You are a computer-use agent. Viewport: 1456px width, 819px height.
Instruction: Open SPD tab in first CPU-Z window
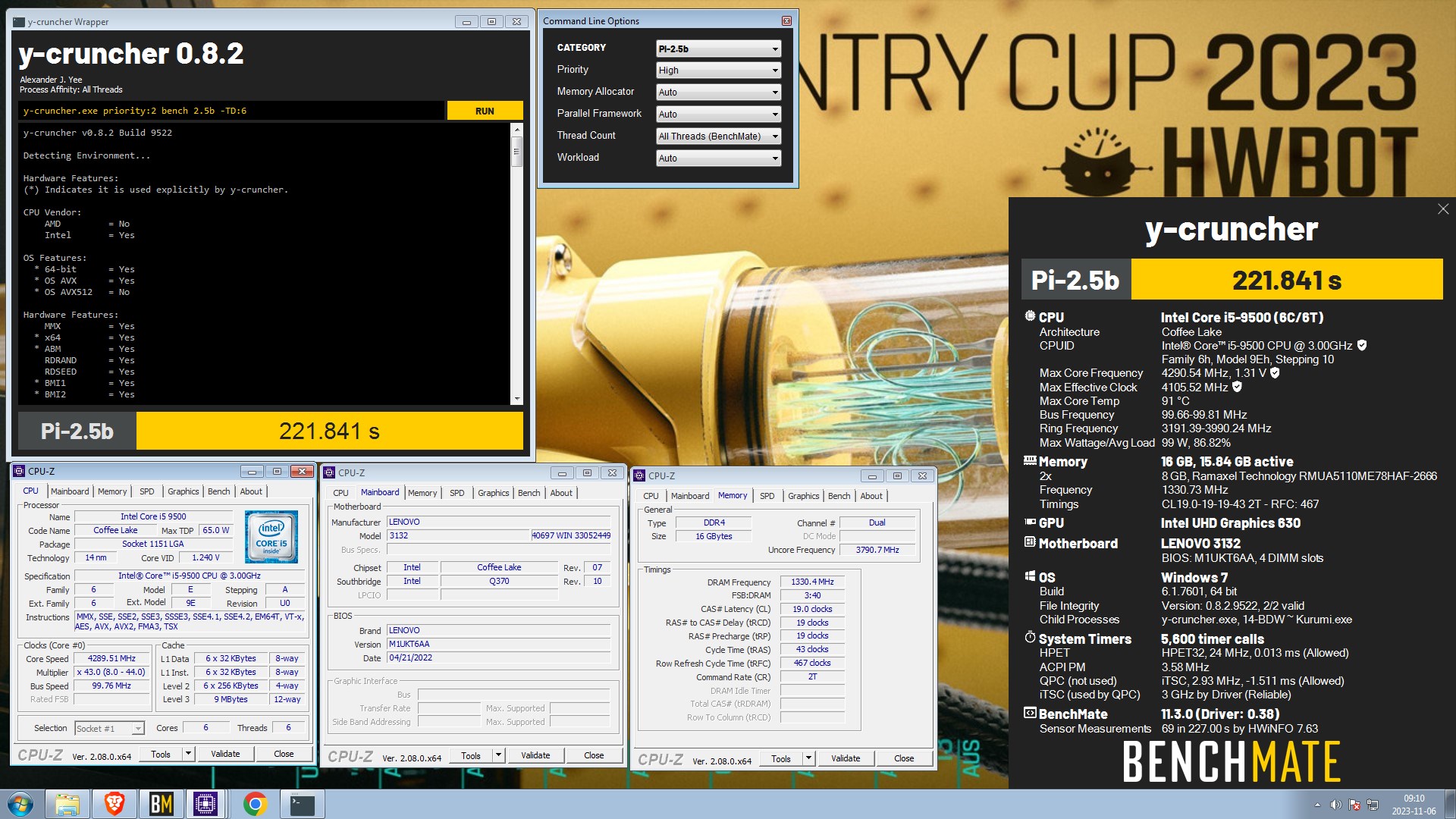[147, 491]
